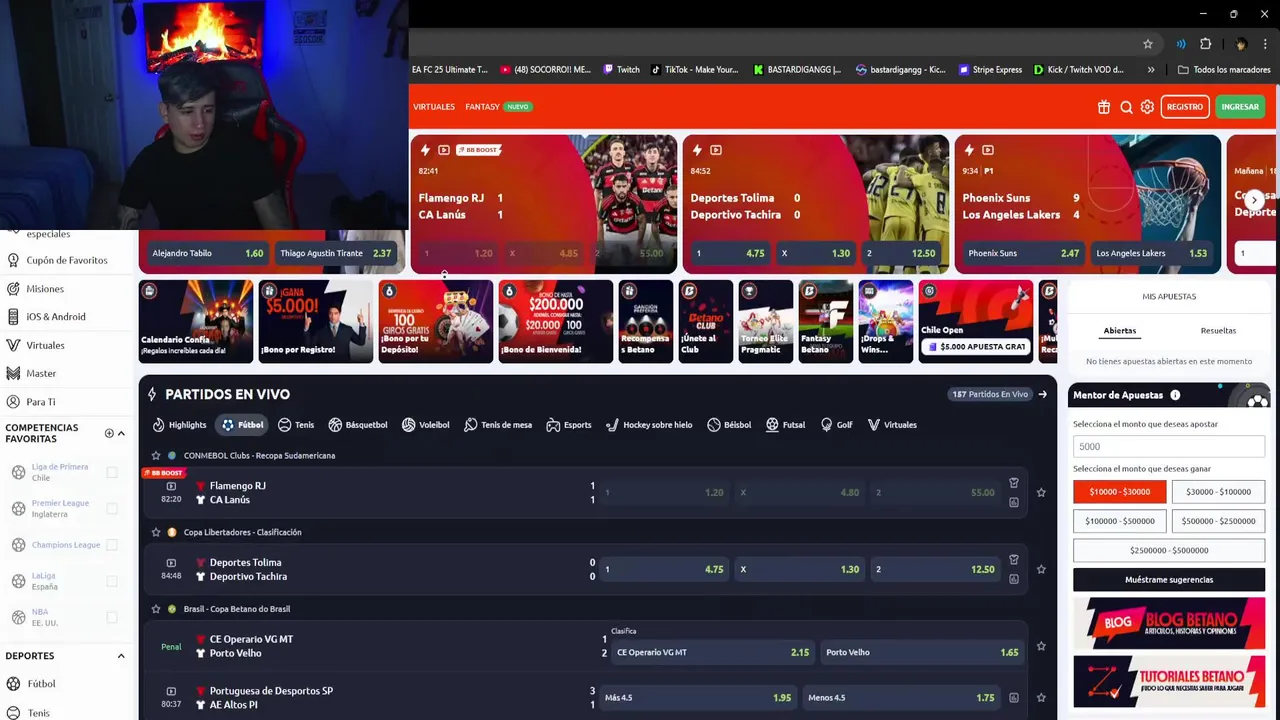
Task: Open the Todos los marcadores folder
Action: [1224, 70]
